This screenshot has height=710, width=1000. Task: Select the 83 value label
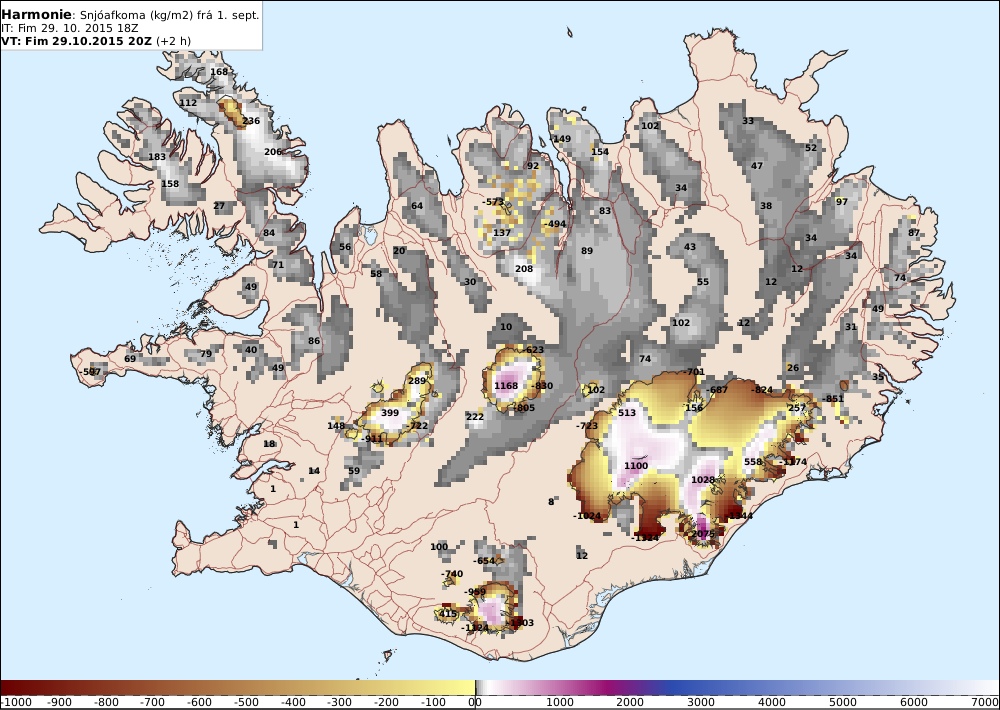click(x=605, y=211)
